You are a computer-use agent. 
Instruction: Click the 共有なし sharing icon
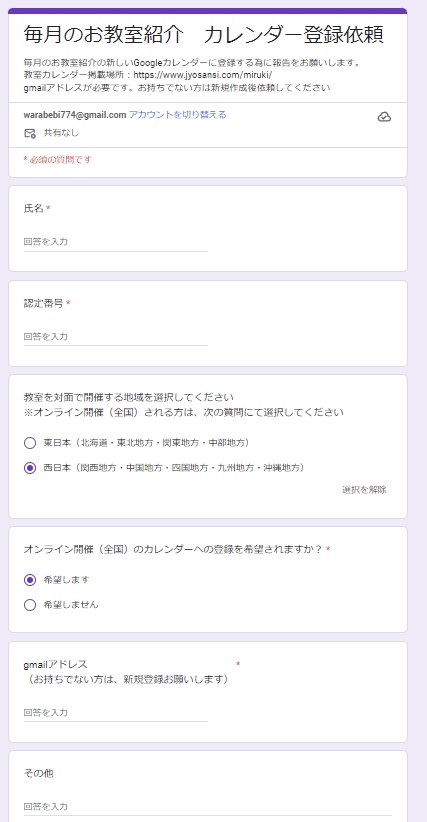pyautogui.click(x=30, y=133)
